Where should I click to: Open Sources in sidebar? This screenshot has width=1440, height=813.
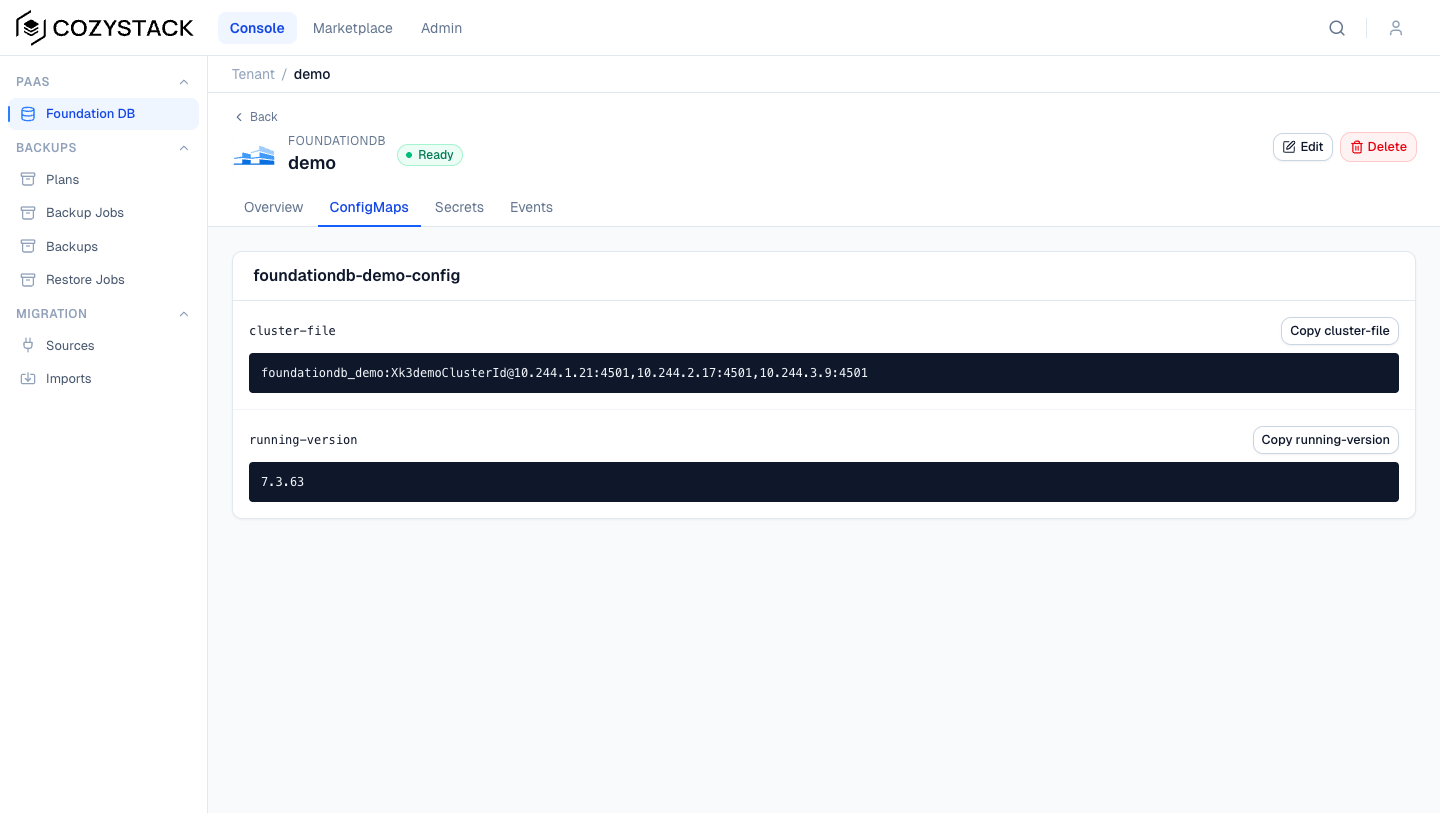point(104,346)
